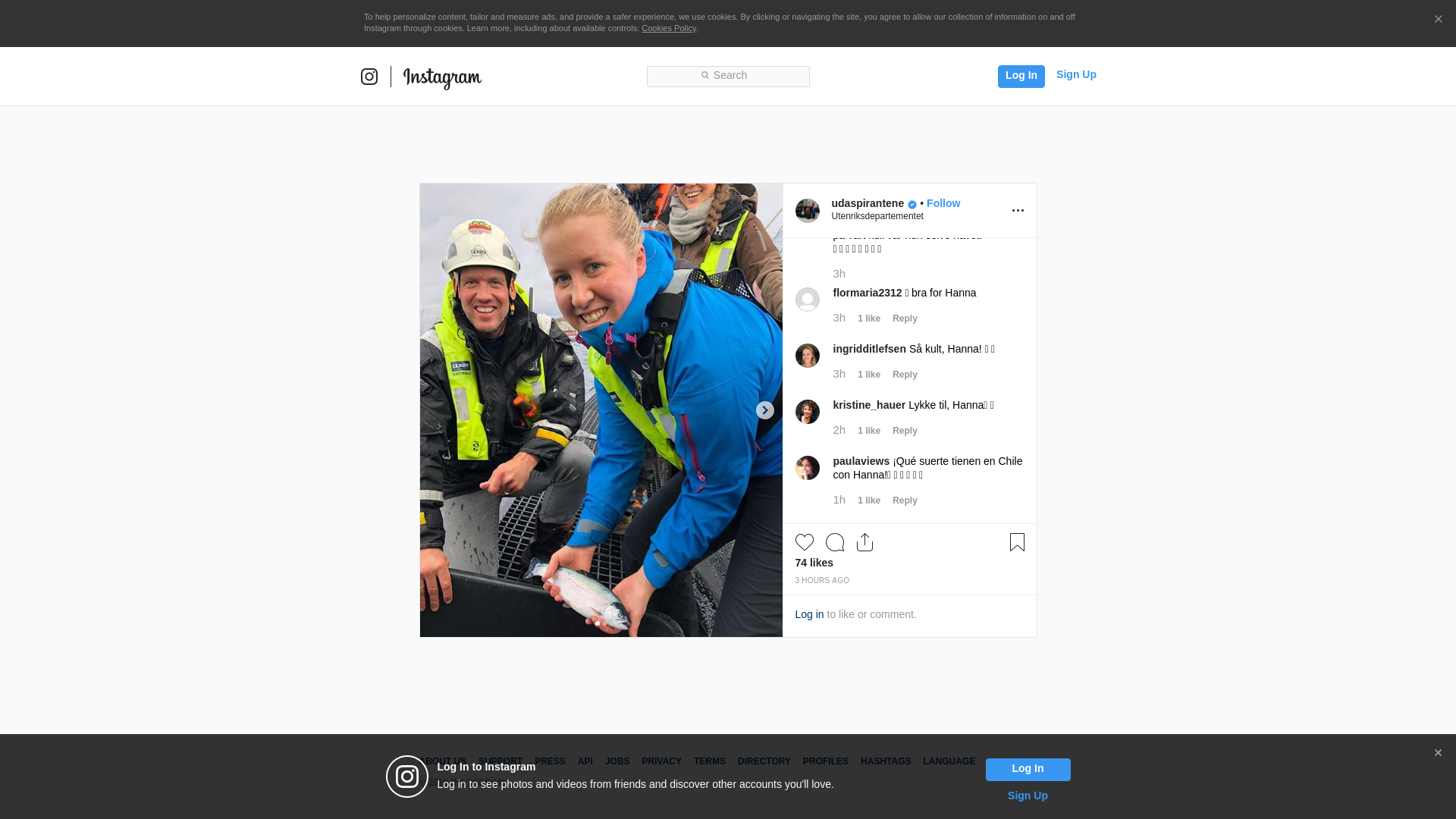
Task: Bookmark the post with save icon
Action: [x=1017, y=542]
